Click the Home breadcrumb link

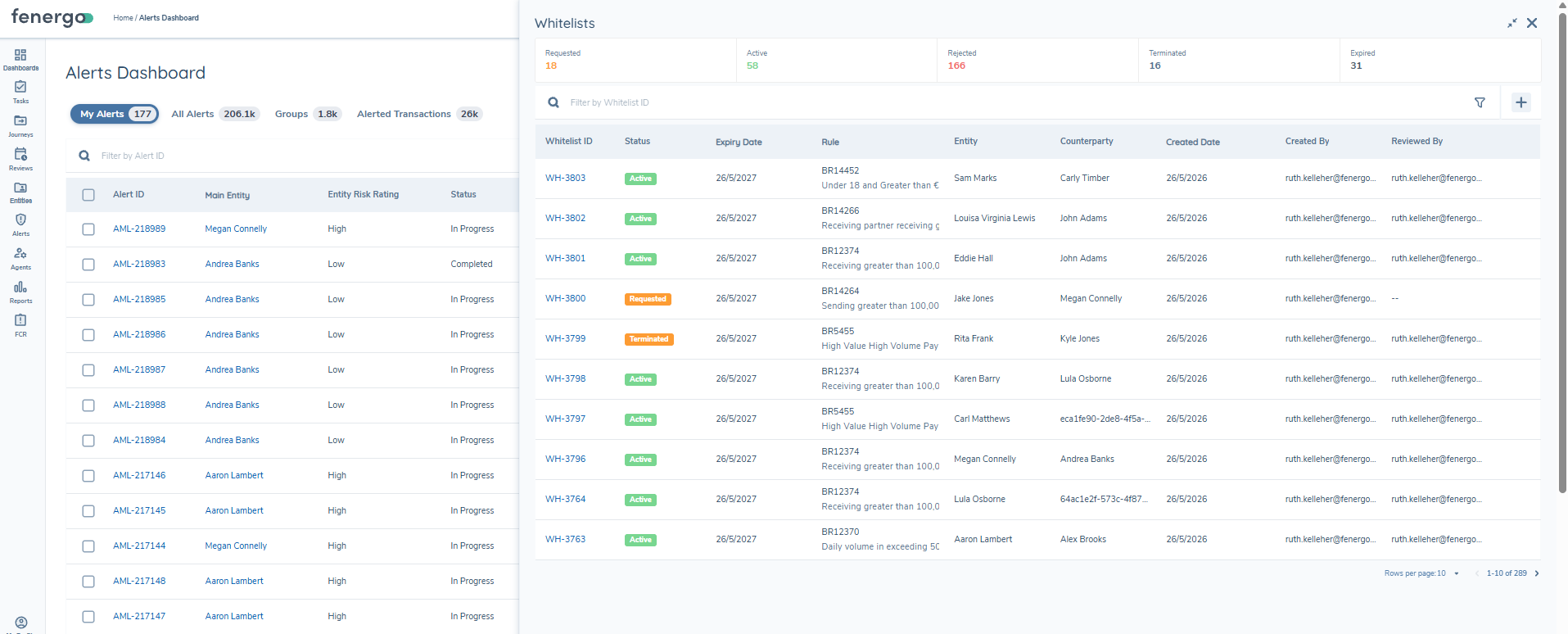(x=123, y=17)
